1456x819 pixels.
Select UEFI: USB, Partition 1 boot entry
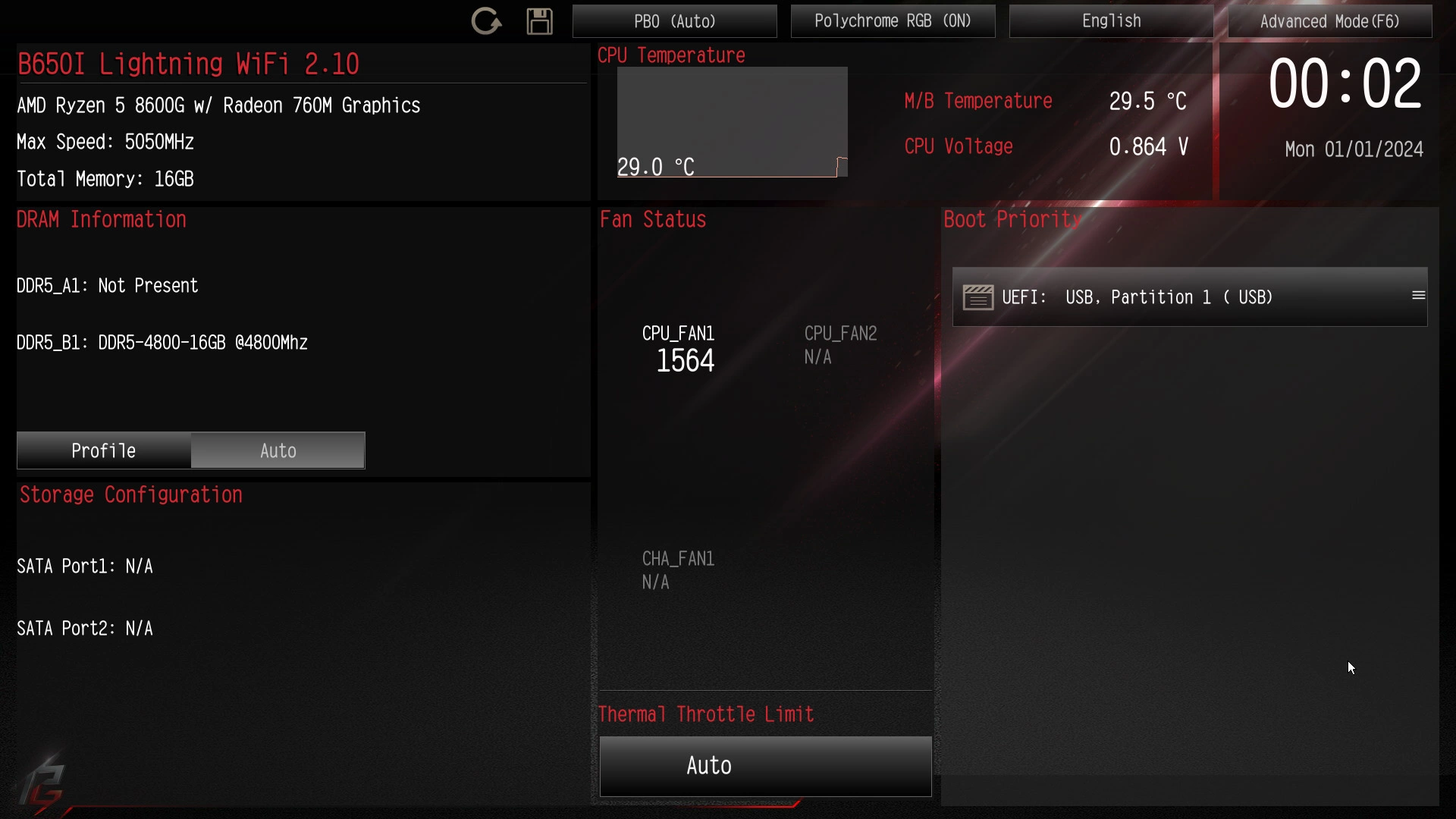1190,297
